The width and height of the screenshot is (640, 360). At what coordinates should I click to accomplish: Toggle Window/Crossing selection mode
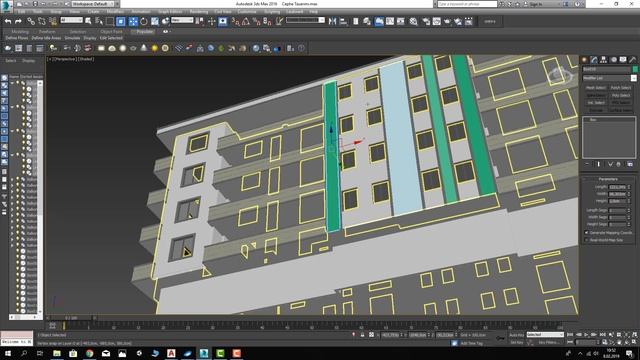(x=121, y=21)
